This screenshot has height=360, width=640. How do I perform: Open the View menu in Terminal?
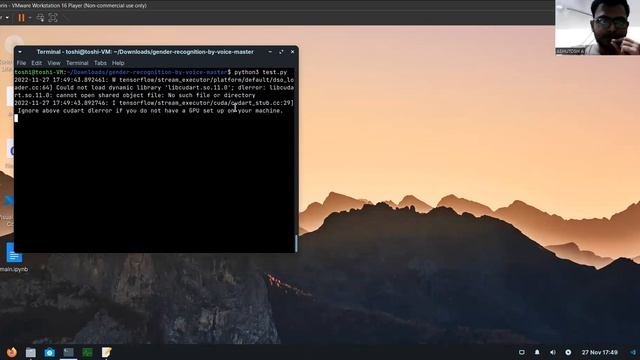pos(54,63)
